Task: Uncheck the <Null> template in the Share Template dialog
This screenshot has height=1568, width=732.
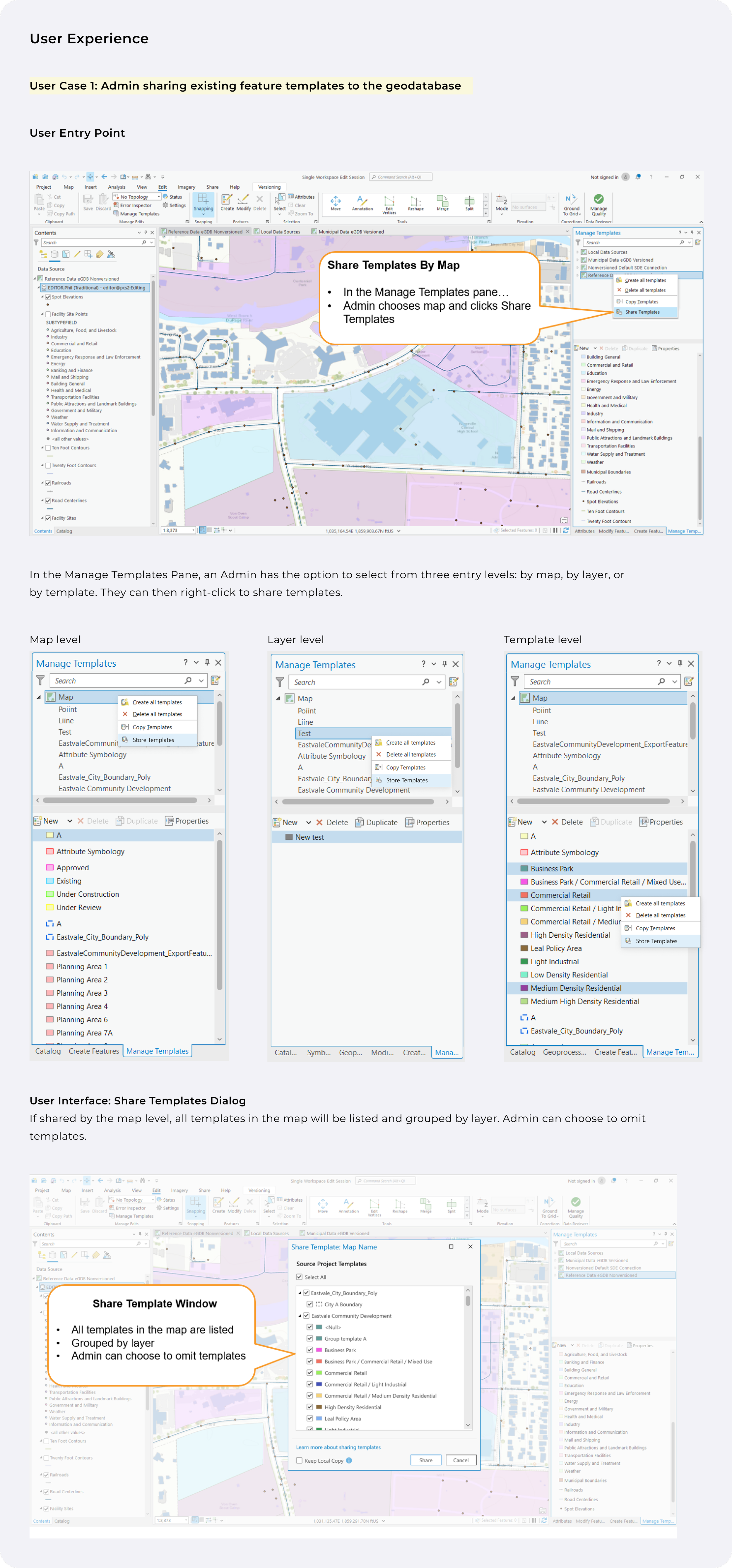Action: click(x=309, y=1327)
